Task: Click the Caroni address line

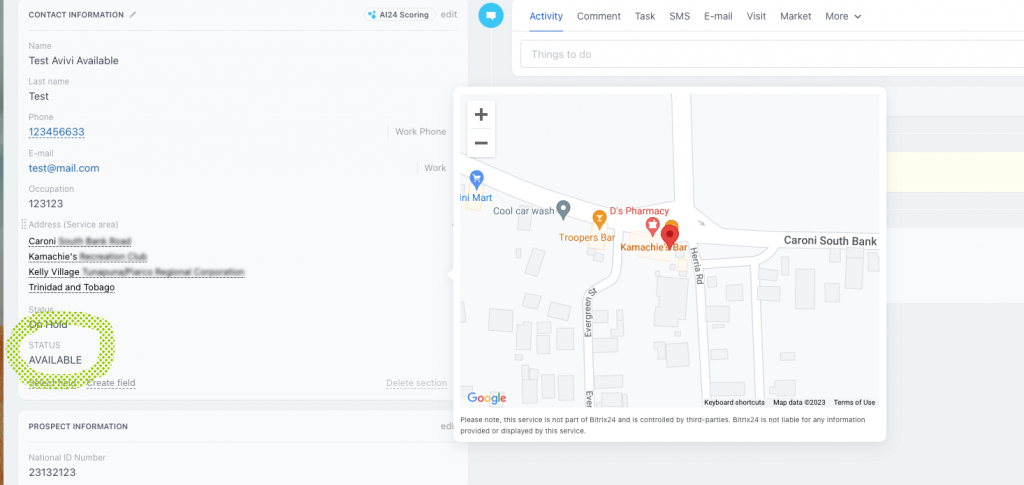Action: pyautogui.click(x=80, y=241)
